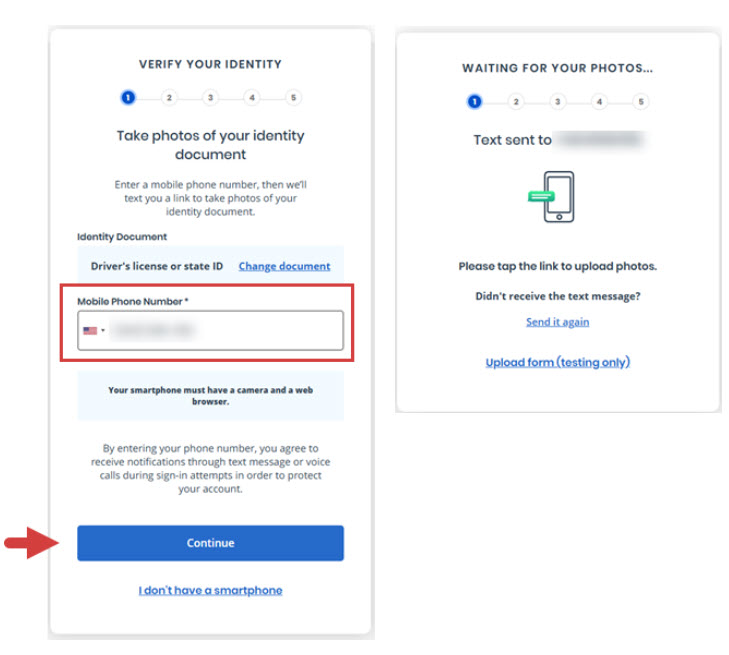Click the red arrow pointing to Continue
The width and height of the screenshot is (729, 655).
(x=30, y=543)
